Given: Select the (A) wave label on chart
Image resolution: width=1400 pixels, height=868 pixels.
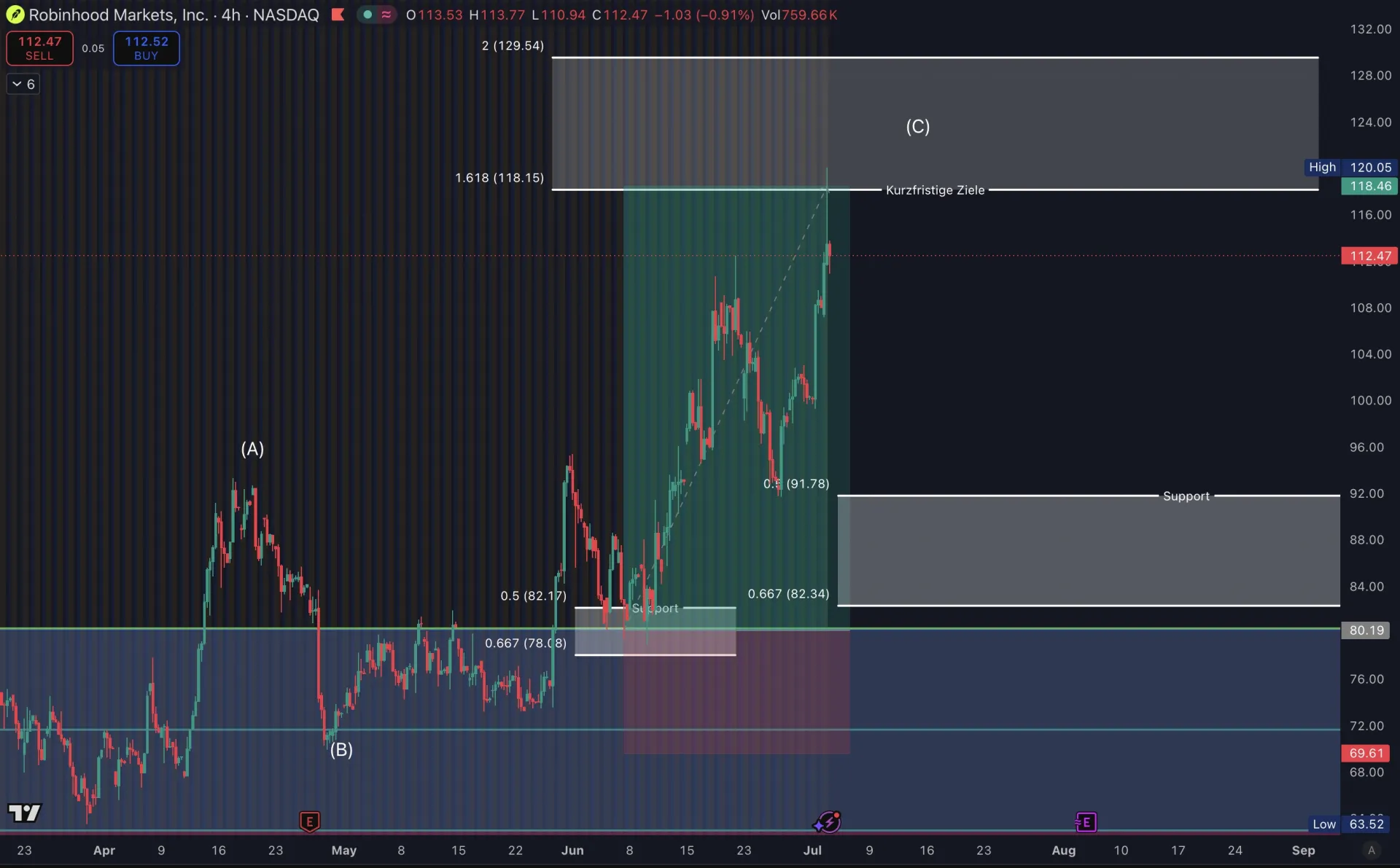Looking at the screenshot, I should point(252,449).
